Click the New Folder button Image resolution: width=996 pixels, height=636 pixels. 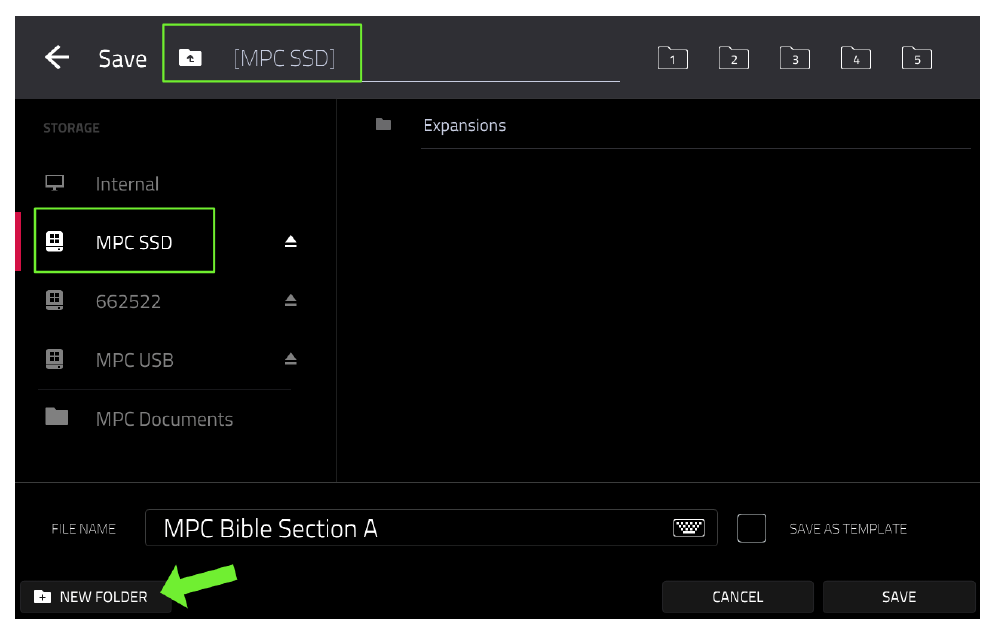(96, 597)
